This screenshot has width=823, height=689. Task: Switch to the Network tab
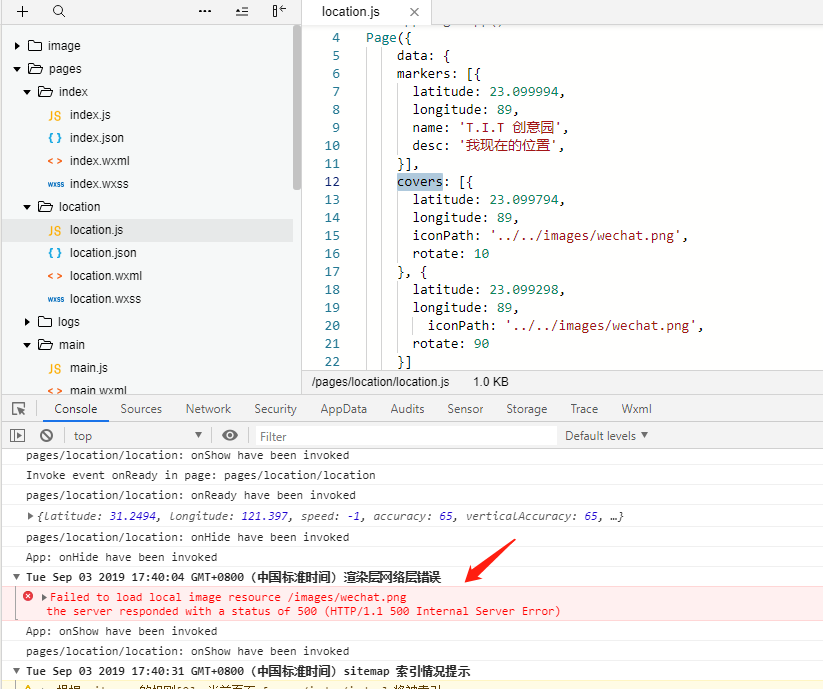pos(208,409)
